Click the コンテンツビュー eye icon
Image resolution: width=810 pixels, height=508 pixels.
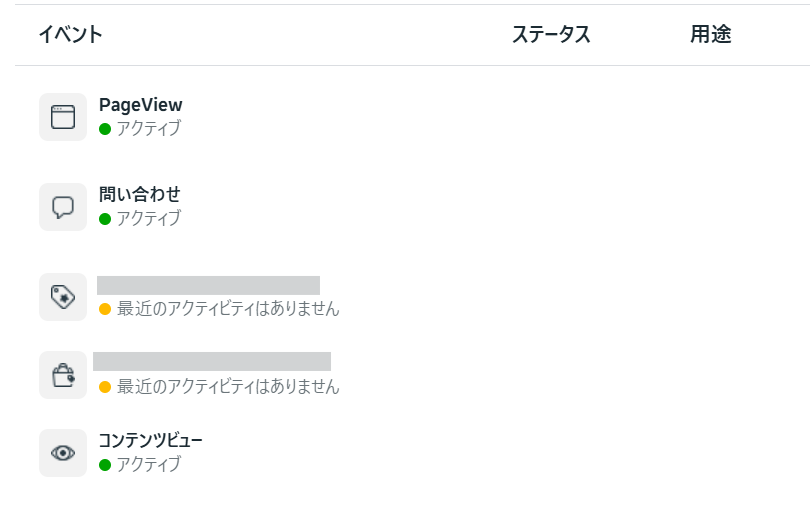pyautogui.click(x=63, y=453)
